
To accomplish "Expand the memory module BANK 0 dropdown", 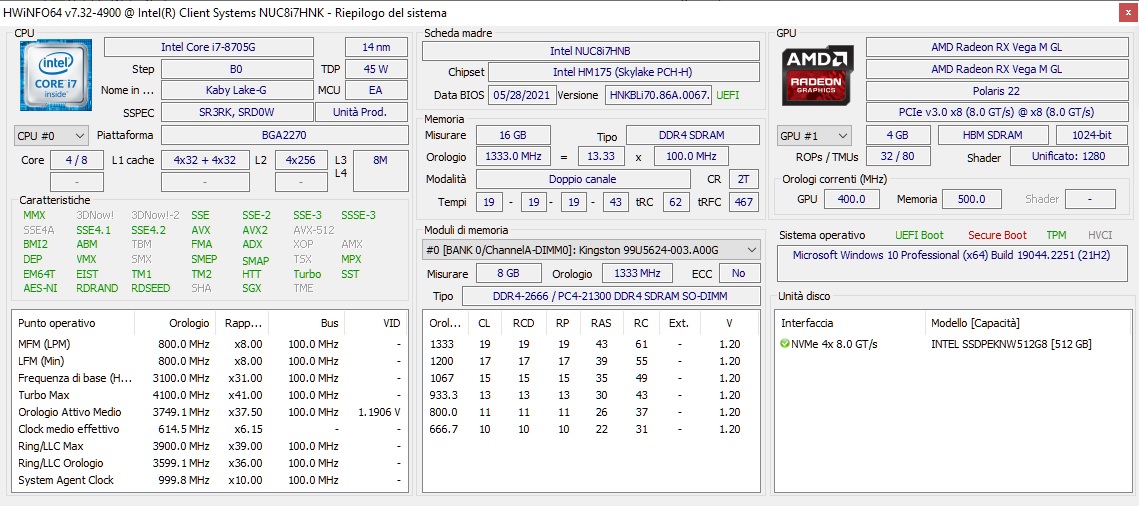I will [591, 250].
